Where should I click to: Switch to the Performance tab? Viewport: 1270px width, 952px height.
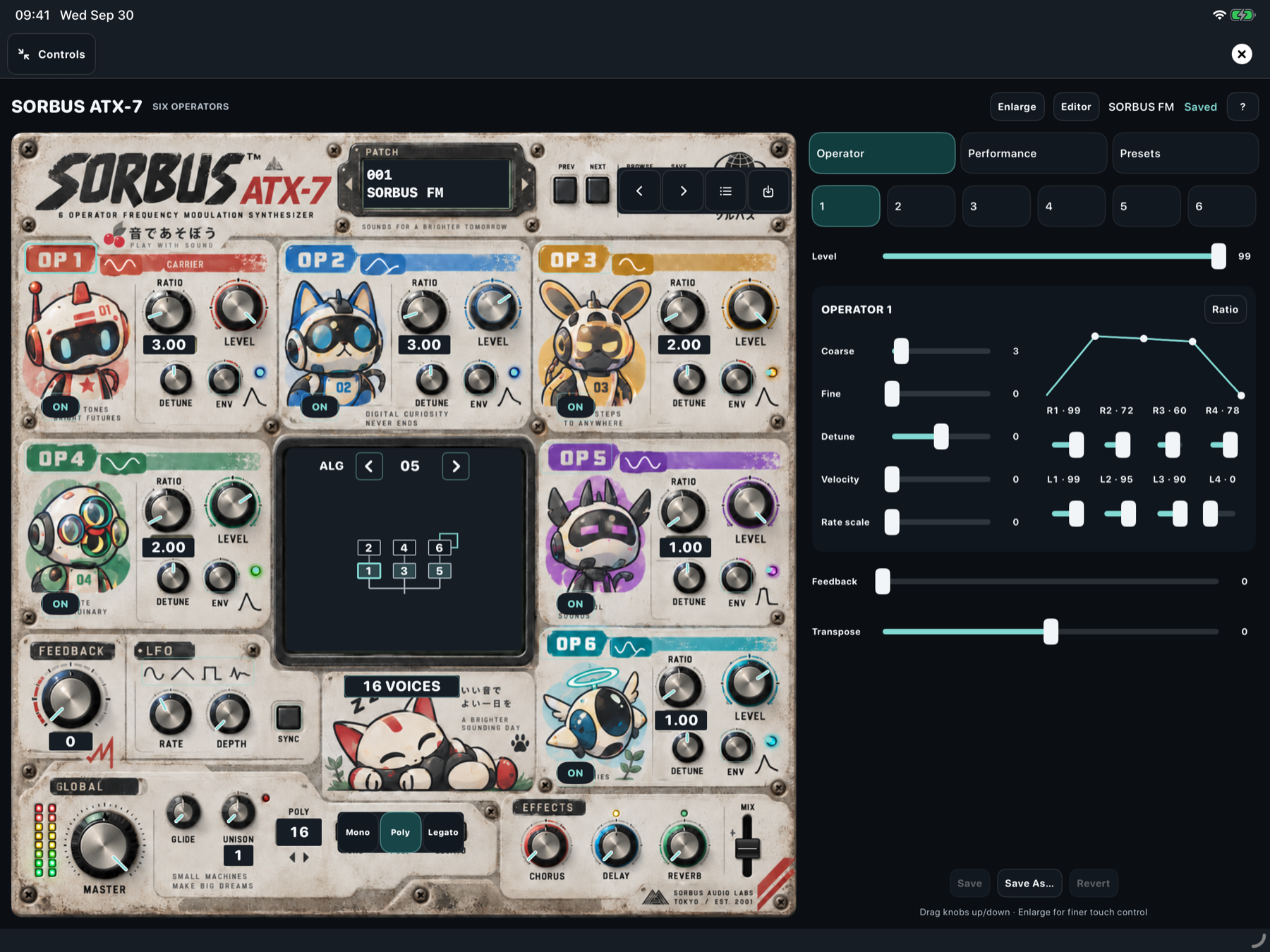click(1033, 153)
